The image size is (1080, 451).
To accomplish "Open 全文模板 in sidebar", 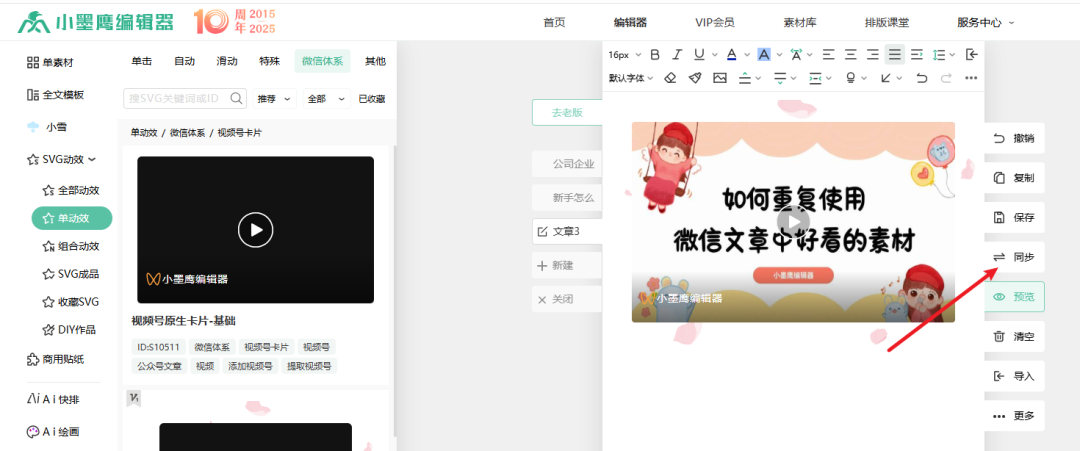I will click(x=55, y=95).
